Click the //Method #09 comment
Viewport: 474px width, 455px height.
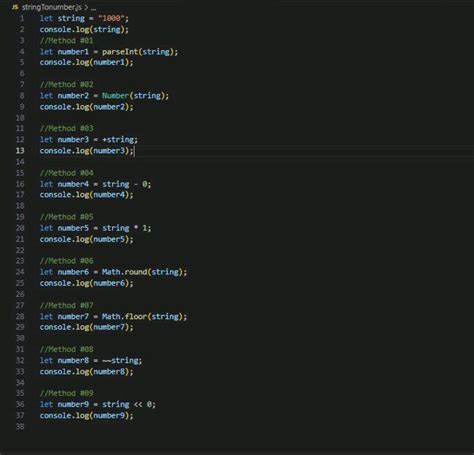[x=66, y=393]
